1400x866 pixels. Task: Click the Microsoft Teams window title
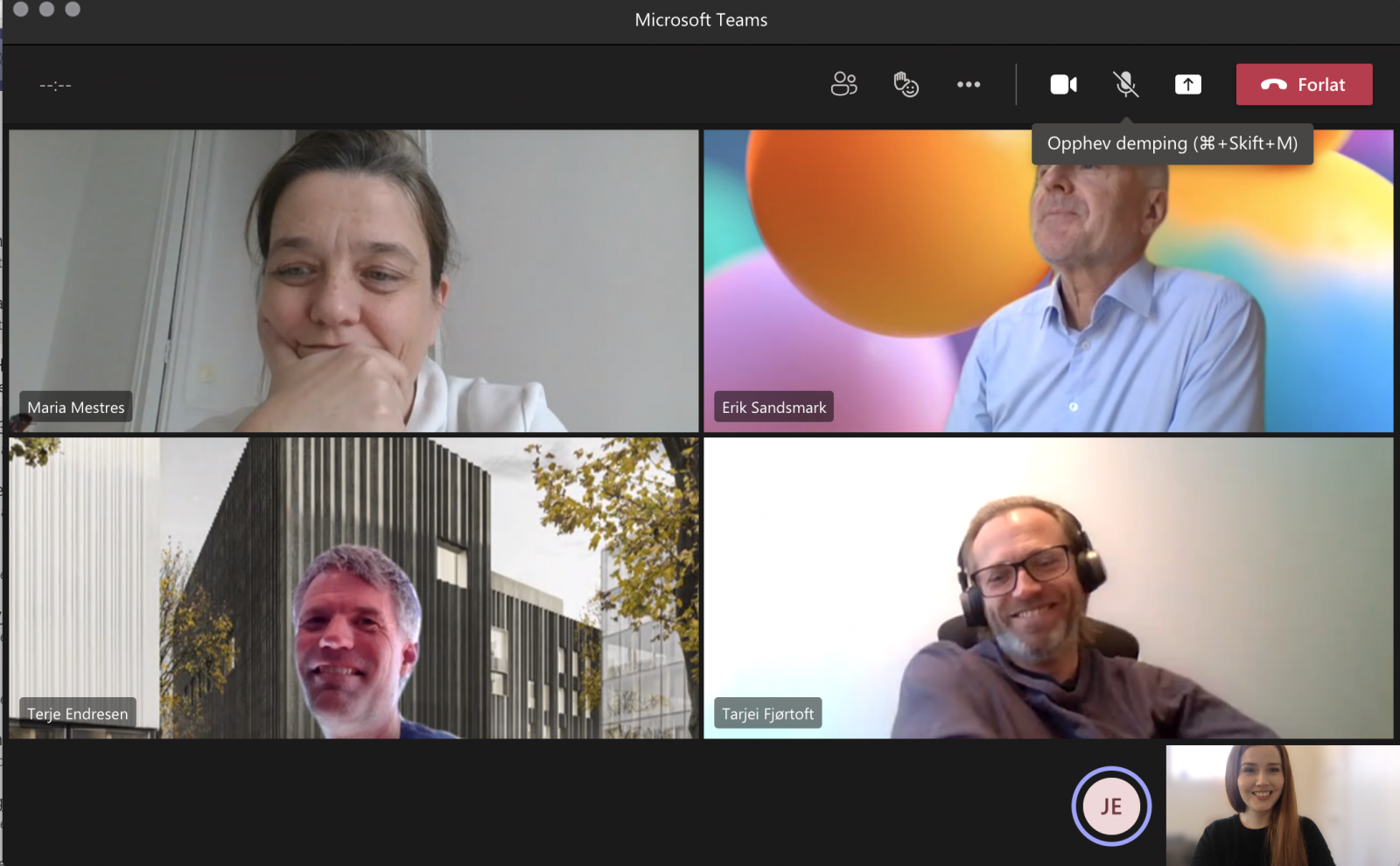(x=701, y=19)
